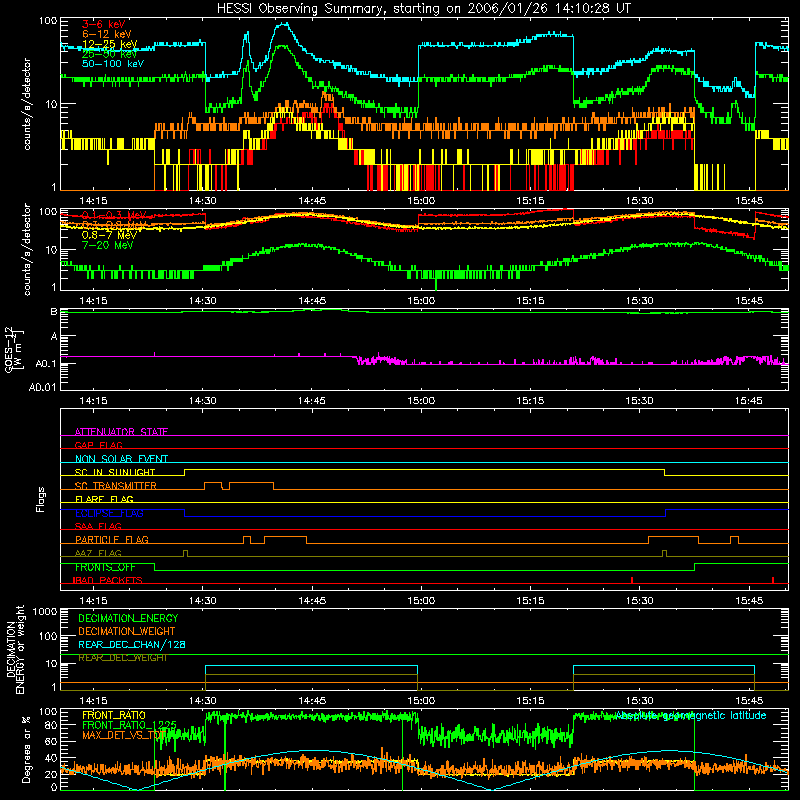Select the red IBAD_PACKETS label
Screen dimensions: 800x800
pyautogui.click(x=108, y=580)
